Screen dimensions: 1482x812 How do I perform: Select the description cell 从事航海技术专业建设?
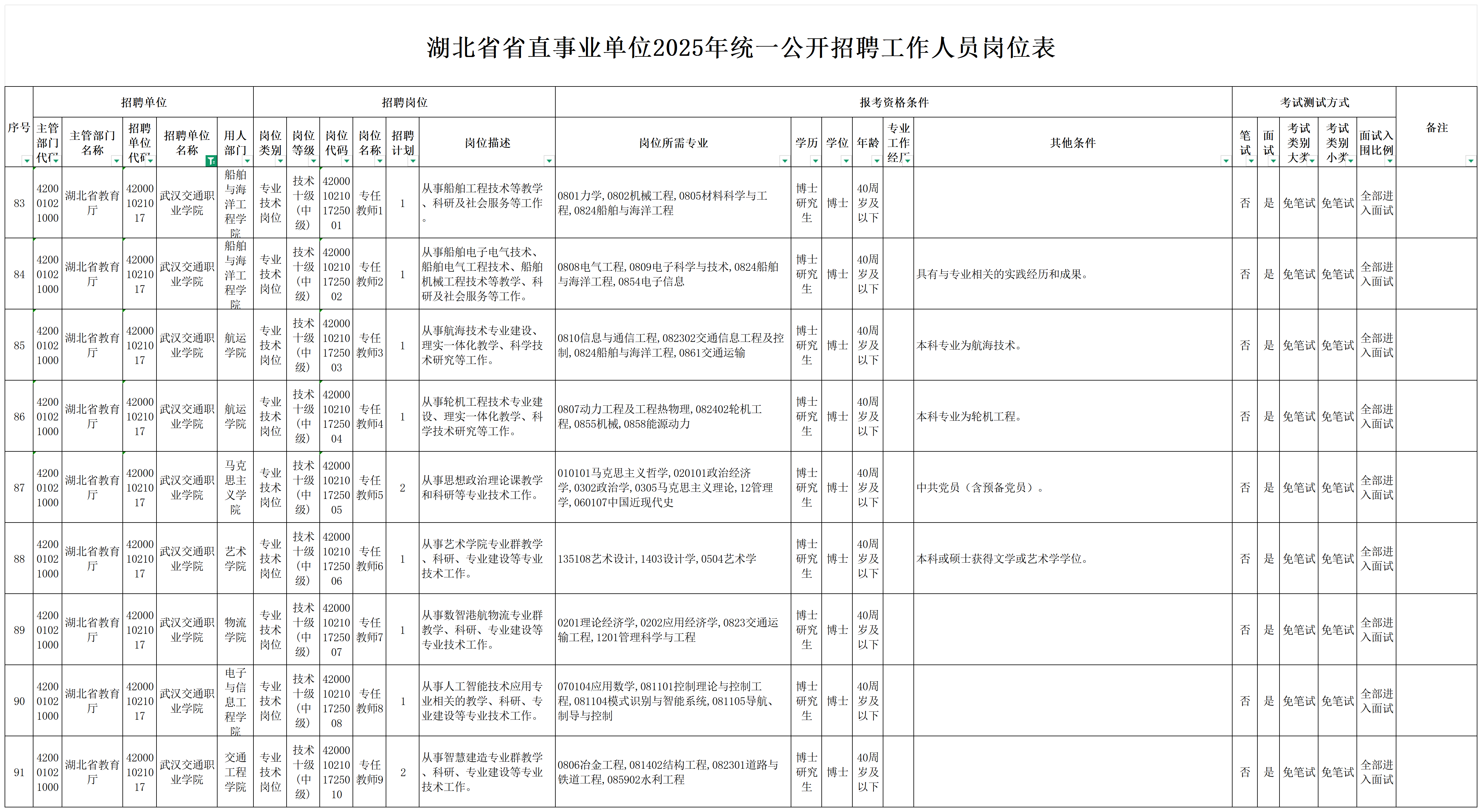pyautogui.click(x=487, y=345)
